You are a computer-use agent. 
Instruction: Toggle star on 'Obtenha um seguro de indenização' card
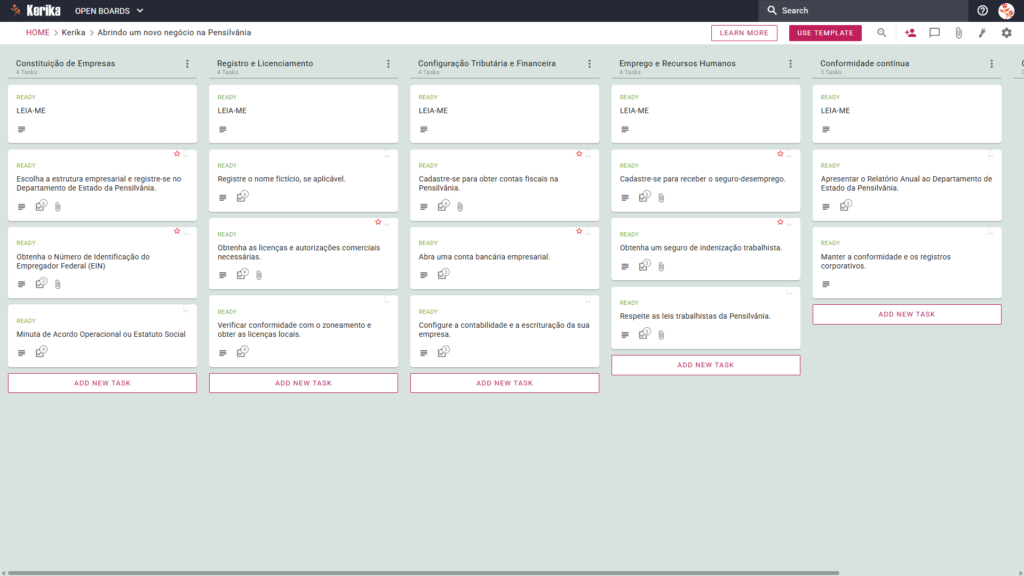coord(780,223)
